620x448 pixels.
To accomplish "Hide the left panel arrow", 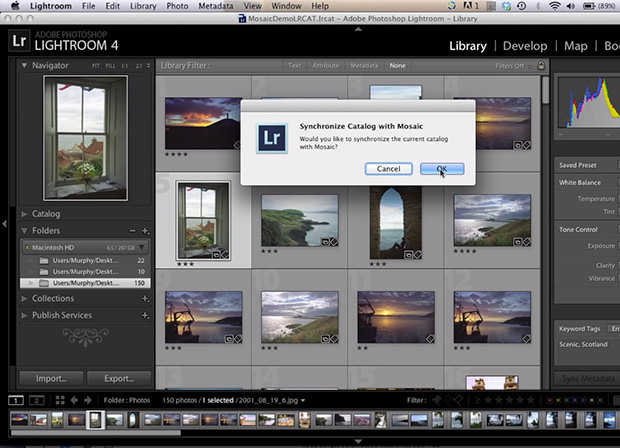I will pyautogui.click(x=4, y=224).
